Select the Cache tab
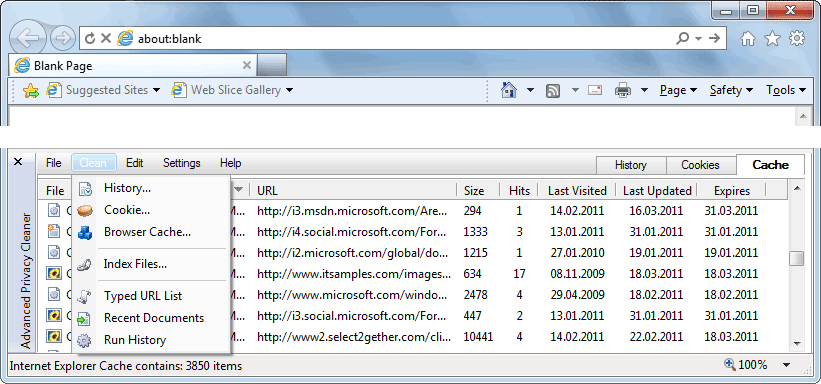Screen dimensions: 821x384 click(x=770, y=164)
